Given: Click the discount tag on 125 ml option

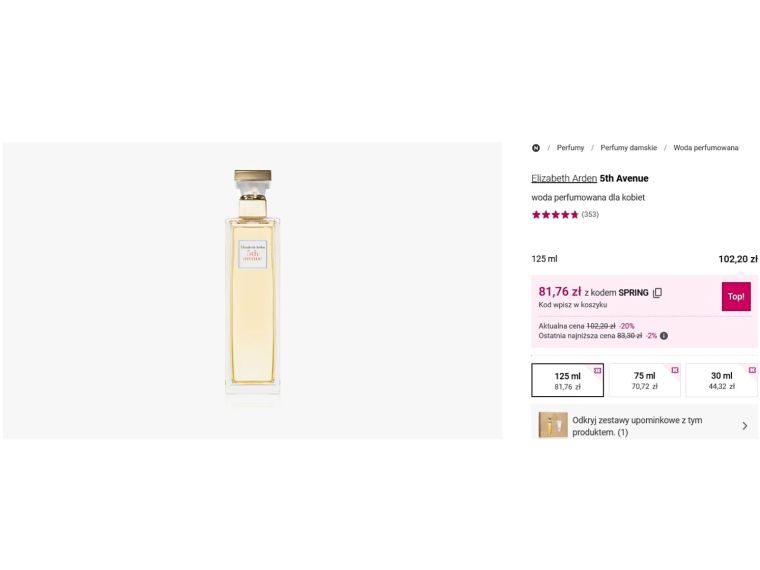Looking at the screenshot, I should point(598,370).
